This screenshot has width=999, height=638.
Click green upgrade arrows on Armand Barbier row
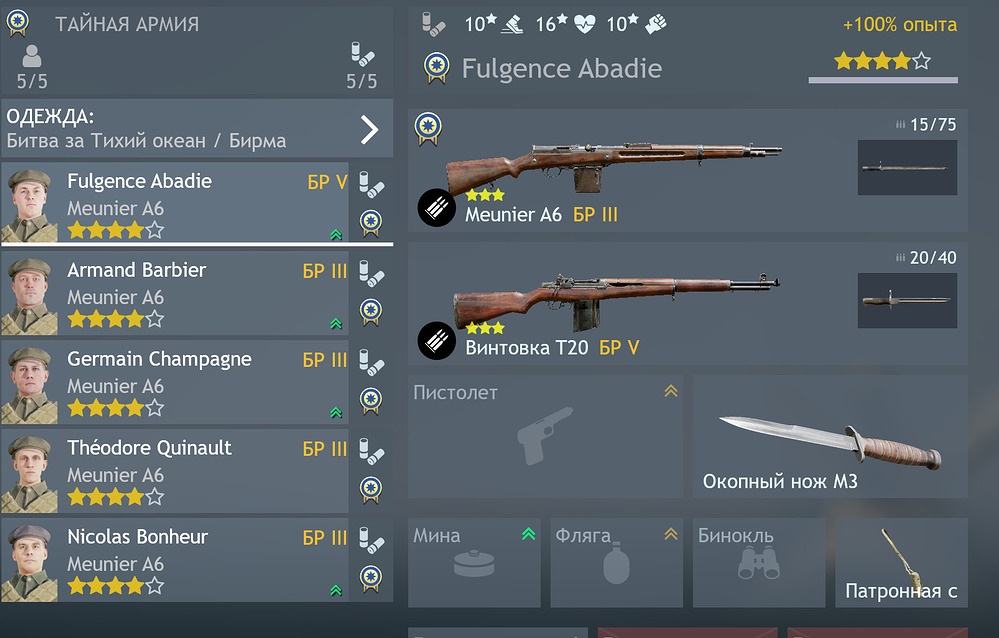[x=336, y=324]
